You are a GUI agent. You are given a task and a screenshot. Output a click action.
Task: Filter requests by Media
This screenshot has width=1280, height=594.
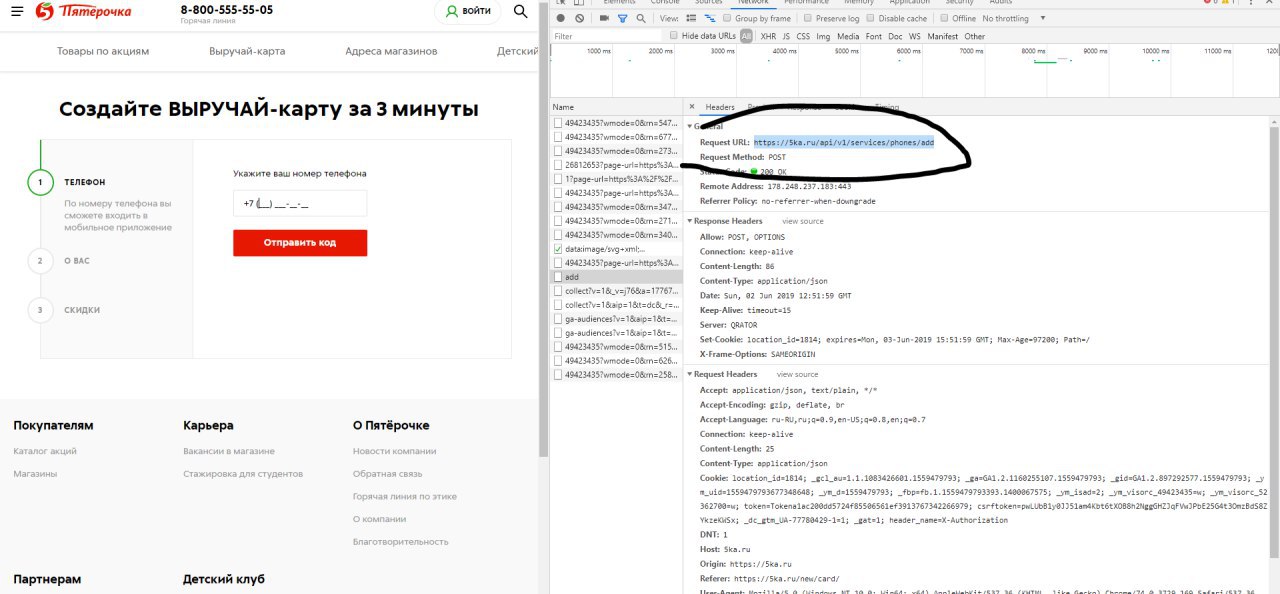[x=848, y=36]
